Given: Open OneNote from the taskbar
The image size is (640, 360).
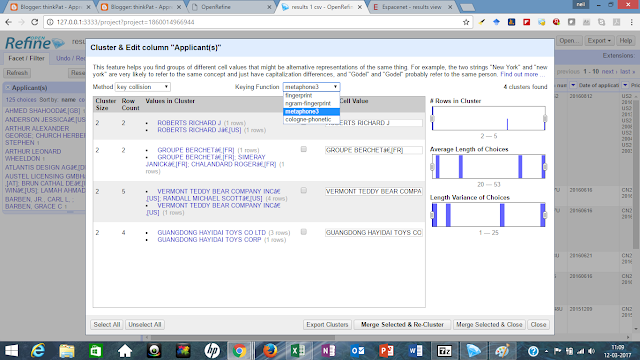Looking at the screenshot, I should tap(328, 351).
